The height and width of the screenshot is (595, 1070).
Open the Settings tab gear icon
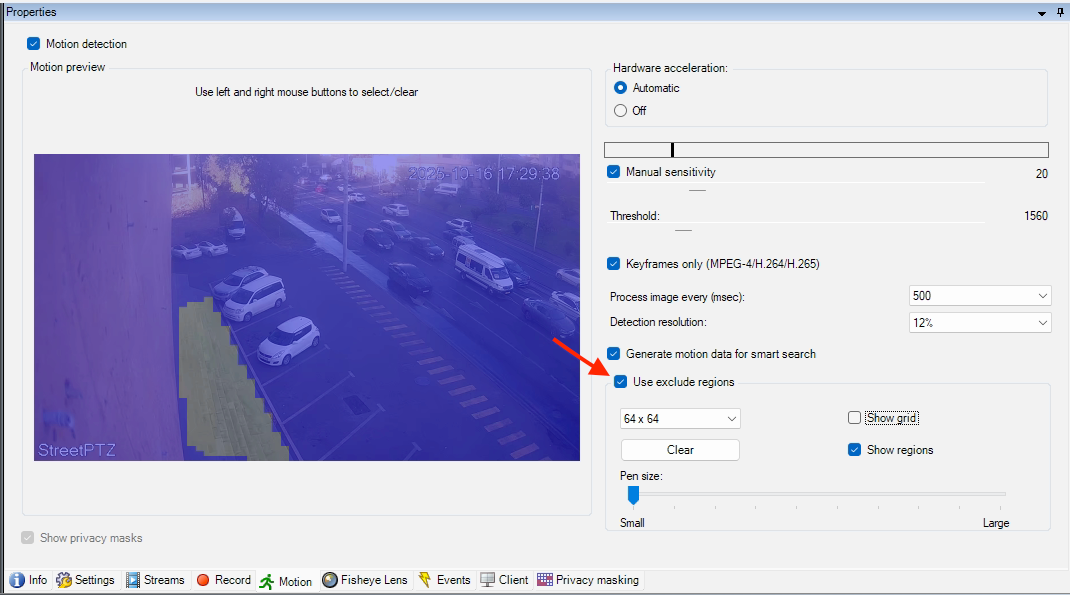pyautogui.click(x=64, y=580)
